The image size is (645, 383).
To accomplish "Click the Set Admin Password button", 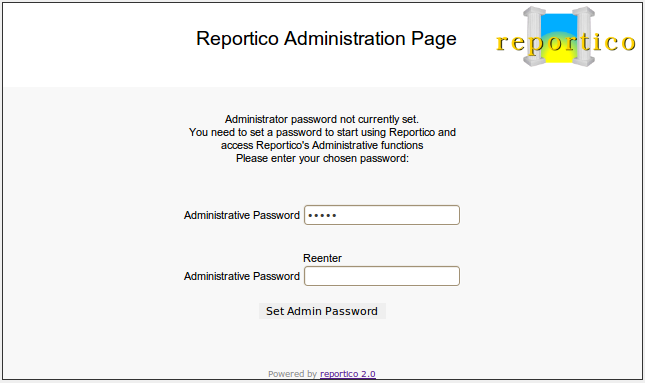I will [x=322, y=311].
